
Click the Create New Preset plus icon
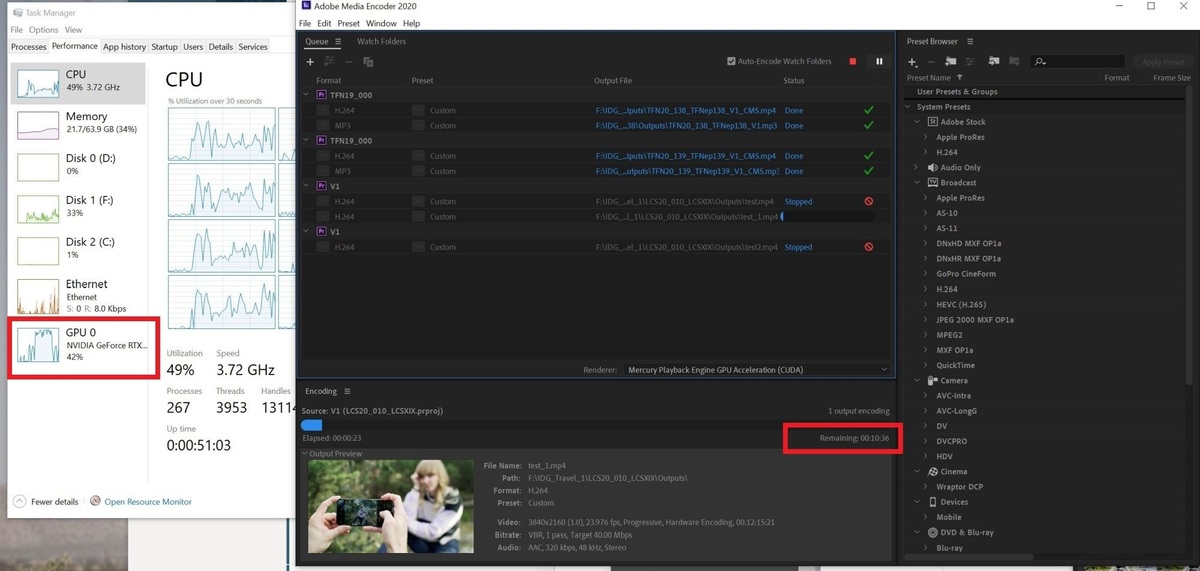[x=912, y=62]
